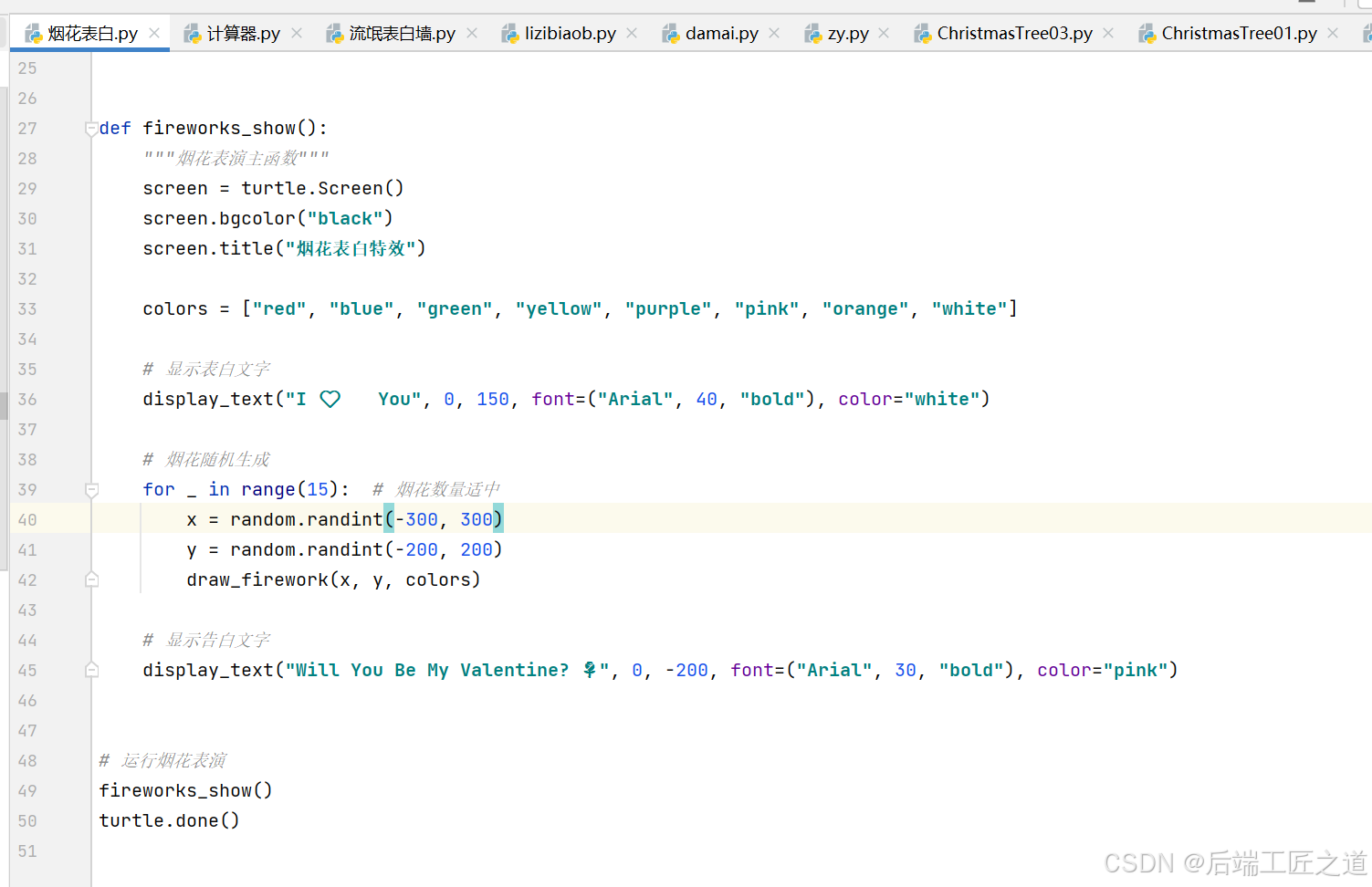This screenshot has width=1372, height=887.
Task: Click the Python file icon on 流氓表白墙.py tab
Action: click(334, 34)
